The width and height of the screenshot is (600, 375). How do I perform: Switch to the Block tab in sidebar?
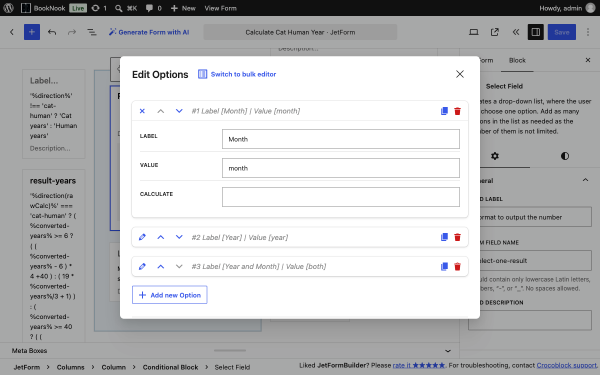click(x=517, y=60)
